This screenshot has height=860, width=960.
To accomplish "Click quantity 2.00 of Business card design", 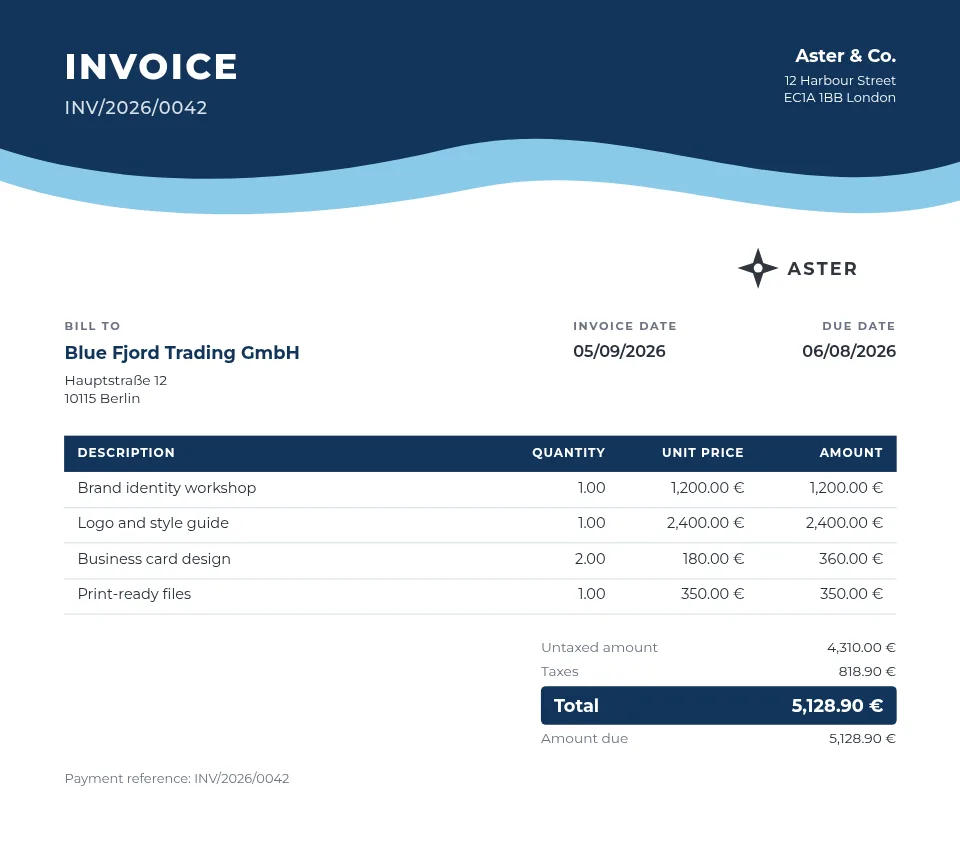I will [x=590, y=559].
